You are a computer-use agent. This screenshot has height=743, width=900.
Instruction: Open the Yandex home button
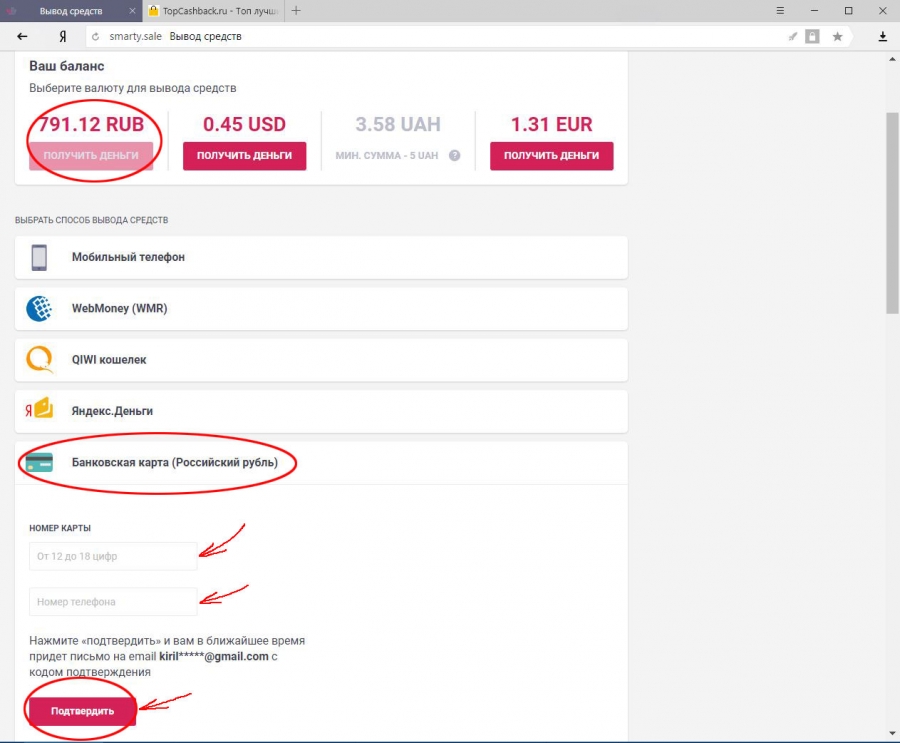63,36
